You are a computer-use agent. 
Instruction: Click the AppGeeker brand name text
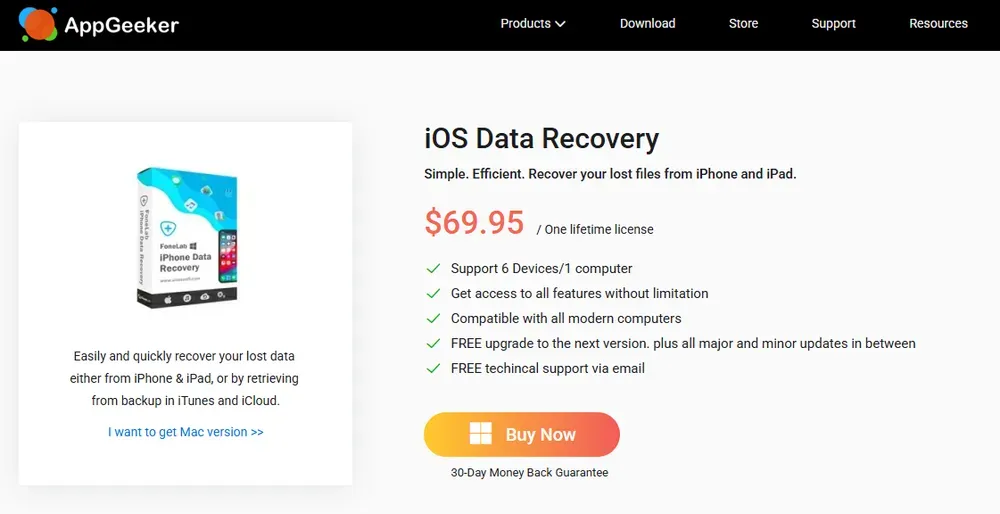121,25
